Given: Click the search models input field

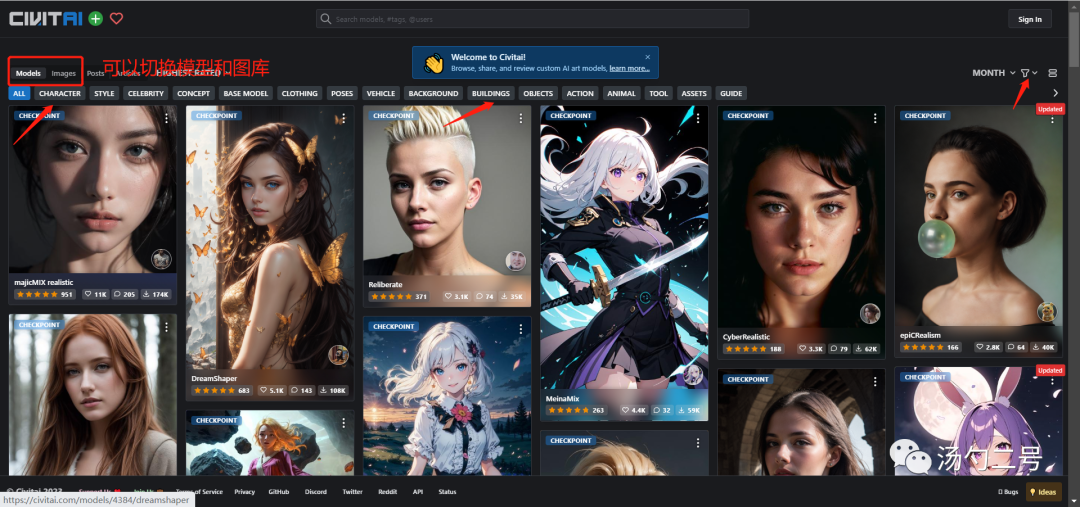Looking at the screenshot, I should point(532,19).
